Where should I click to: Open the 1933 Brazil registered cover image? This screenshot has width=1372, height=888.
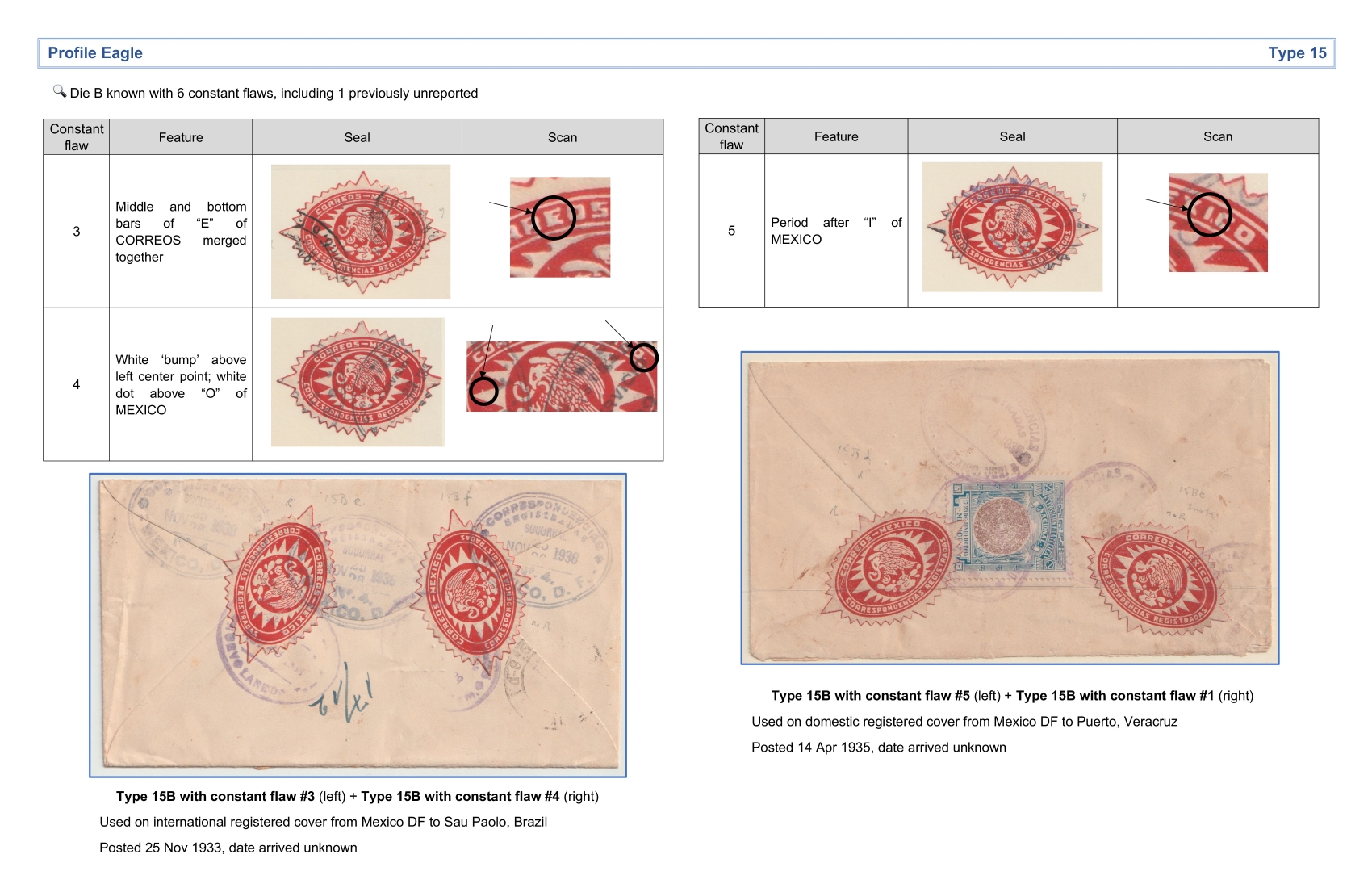358,626
